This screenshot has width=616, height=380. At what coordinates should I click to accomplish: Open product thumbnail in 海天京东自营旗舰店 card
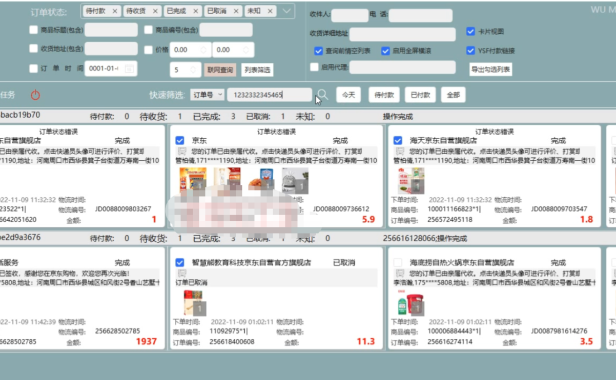411,180
